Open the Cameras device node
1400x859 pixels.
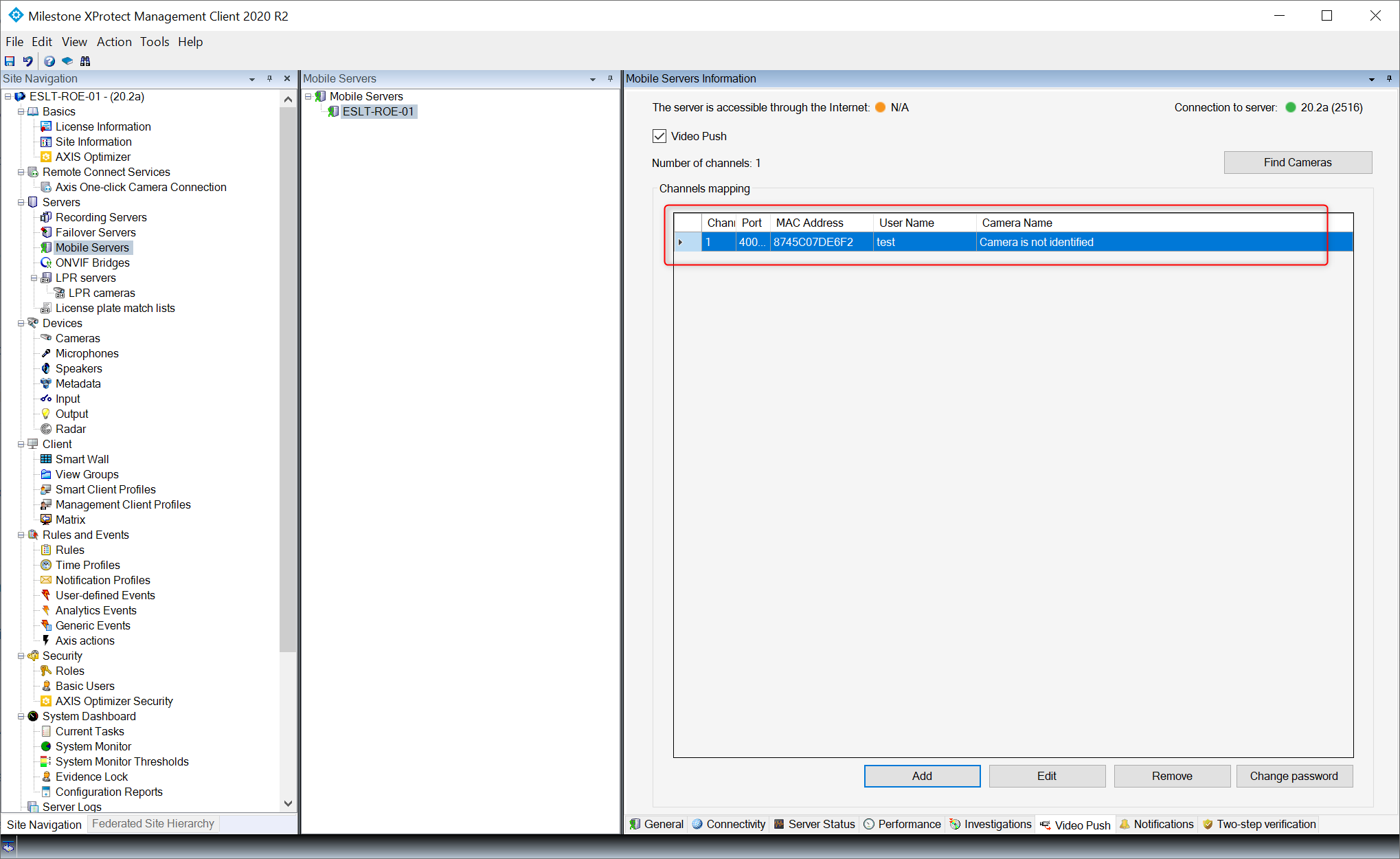click(78, 338)
